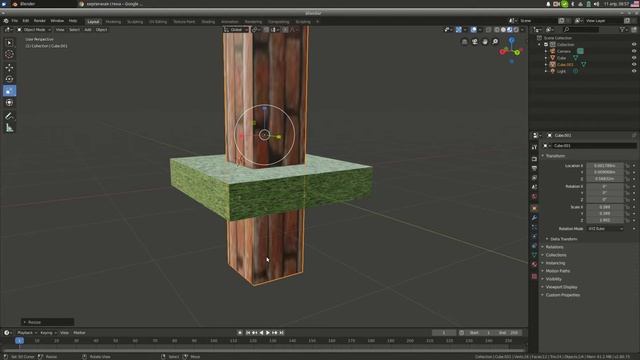This screenshot has height=360, width=640.
Task: Click the red X axis of the navigation gizmo
Action: click(502, 52)
